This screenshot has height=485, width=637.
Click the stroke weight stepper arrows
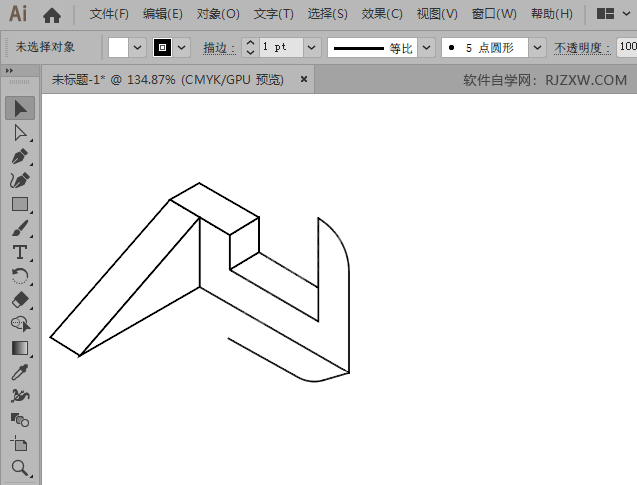[x=250, y=48]
